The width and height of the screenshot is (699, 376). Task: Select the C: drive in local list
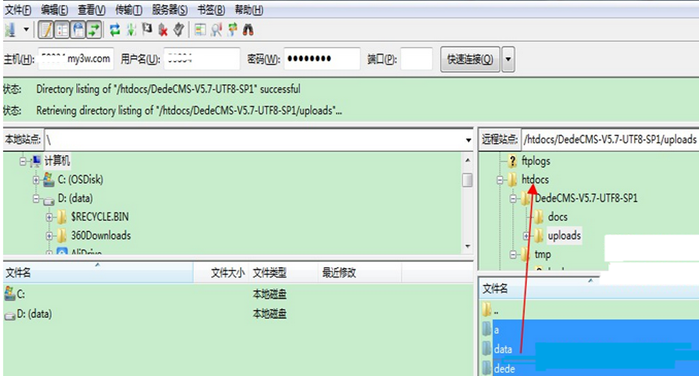click(21, 294)
